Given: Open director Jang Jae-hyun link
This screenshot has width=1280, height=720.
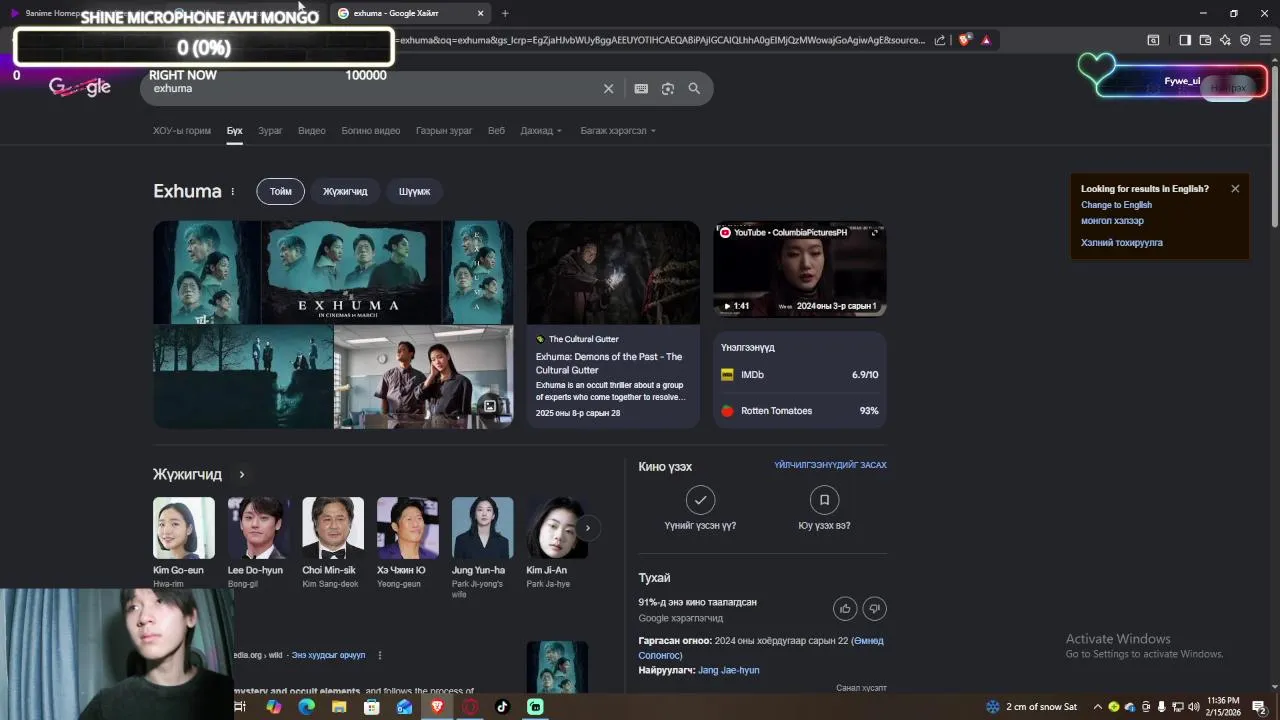Looking at the screenshot, I should coord(728,670).
